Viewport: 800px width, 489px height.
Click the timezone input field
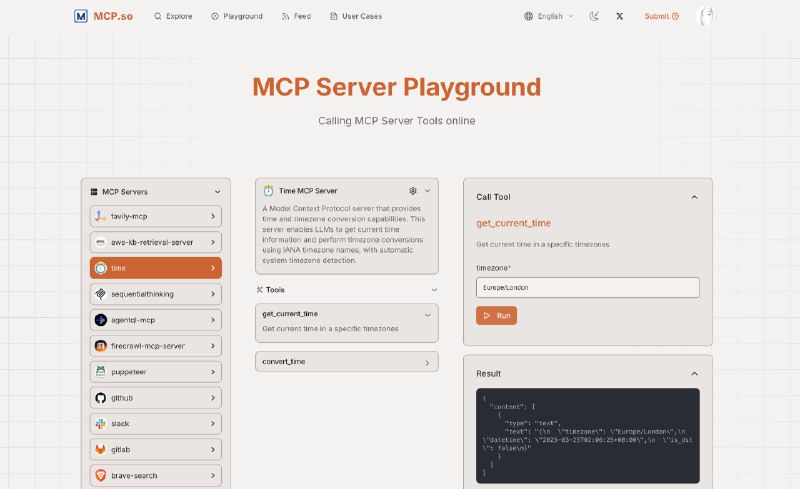tap(588, 288)
